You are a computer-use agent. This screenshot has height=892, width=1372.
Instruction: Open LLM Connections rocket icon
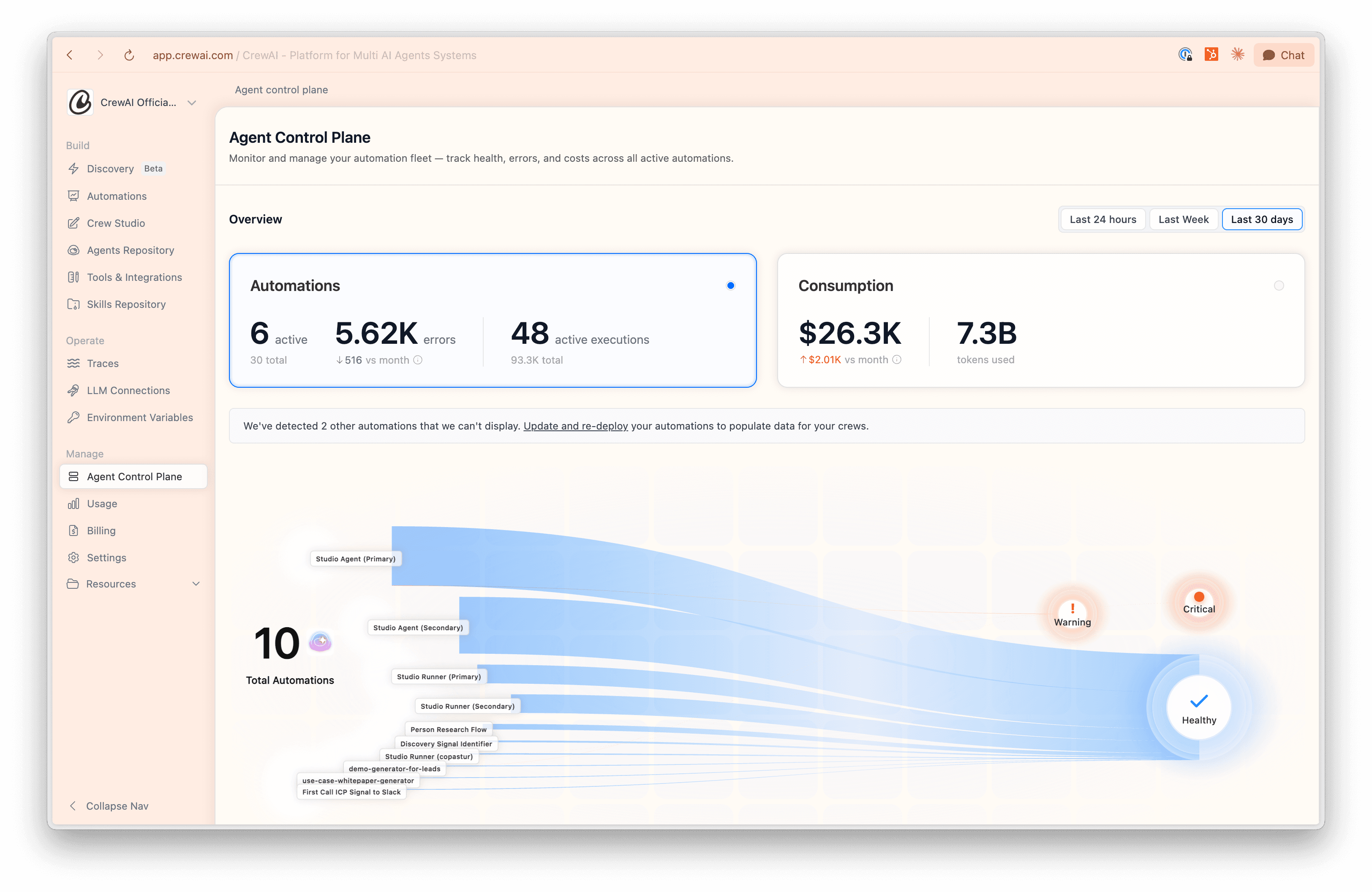pyautogui.click(x=73, y=390)
